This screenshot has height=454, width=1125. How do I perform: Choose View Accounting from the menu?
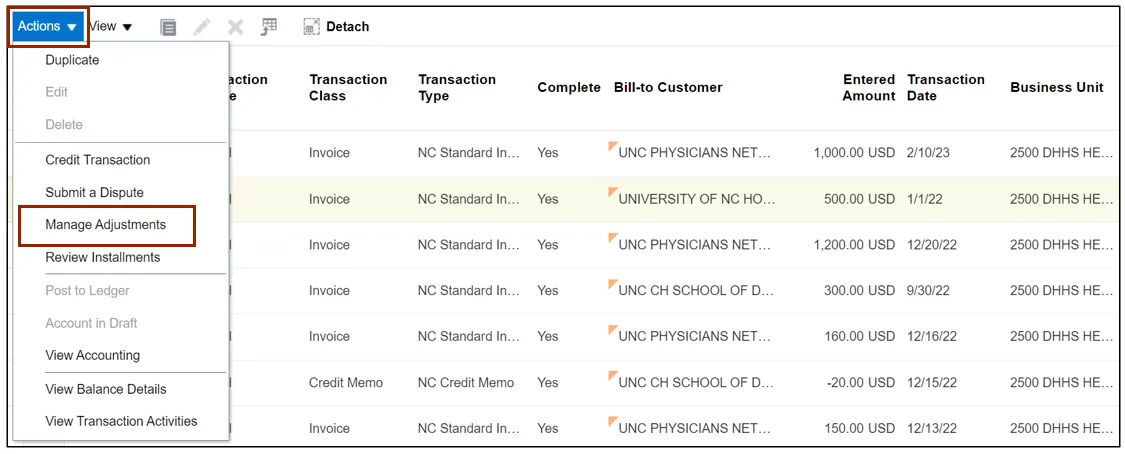(x=93, y=355)
